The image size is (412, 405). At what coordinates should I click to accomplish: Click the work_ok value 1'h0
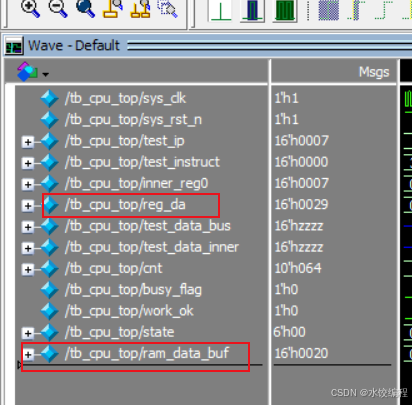coord(286,311)
